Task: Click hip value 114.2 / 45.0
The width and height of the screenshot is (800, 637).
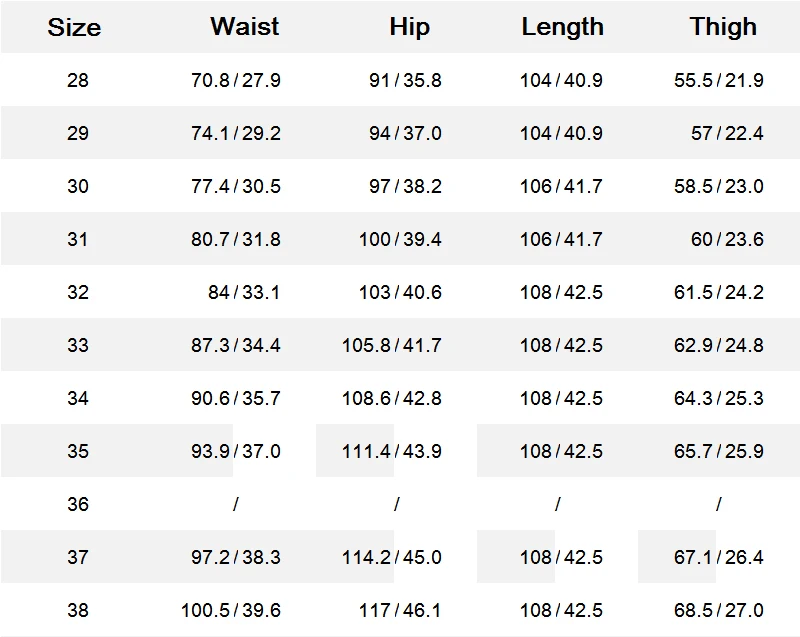Action: coord(392,557)
